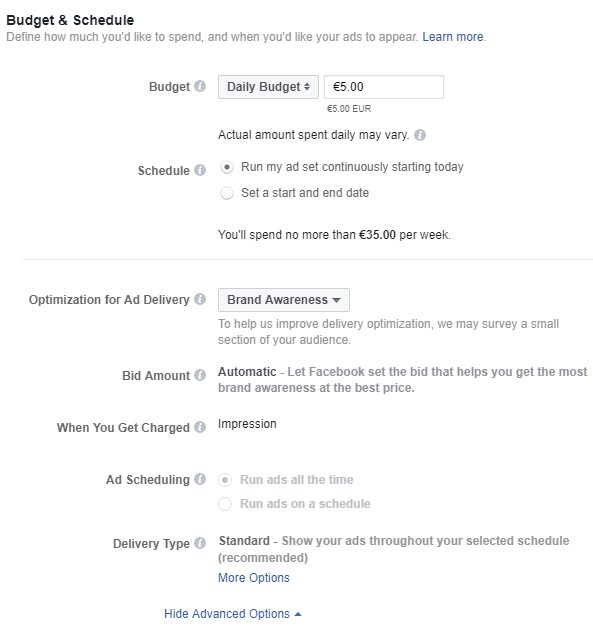Image resolution: width=593 pixels, height=626 pixels.
Task: Open the Ad Scheduling info icon
Action: (200, 479)
